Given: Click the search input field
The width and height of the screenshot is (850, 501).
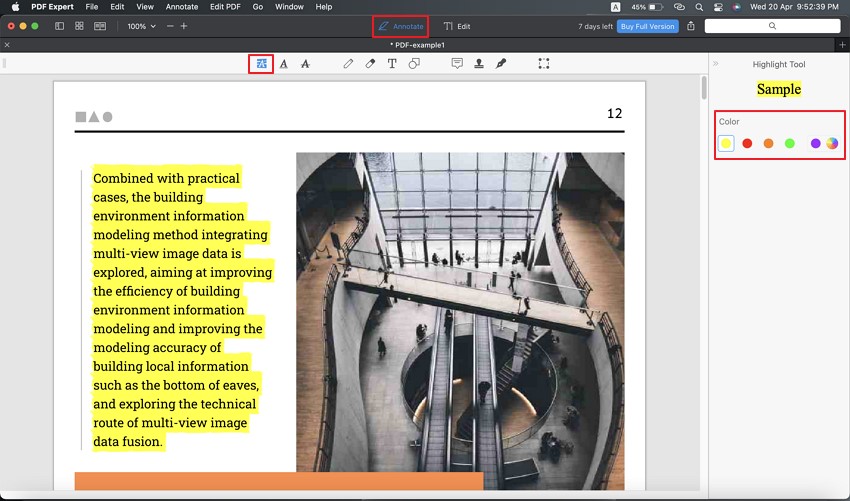Looking at the screenshot, I should (771, 26).
